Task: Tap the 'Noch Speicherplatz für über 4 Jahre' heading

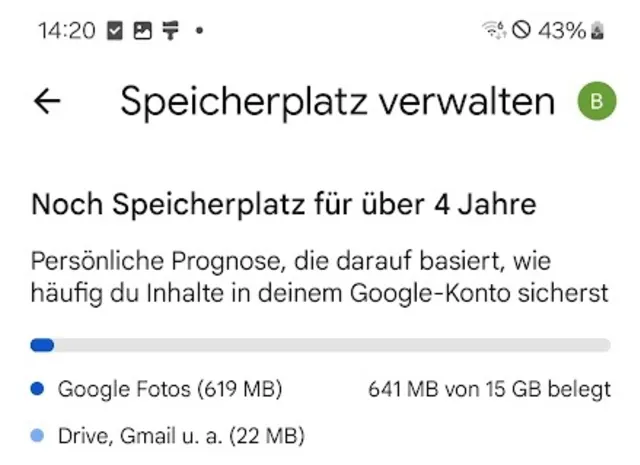Action: pyautogui.click(x=284, y=205)
